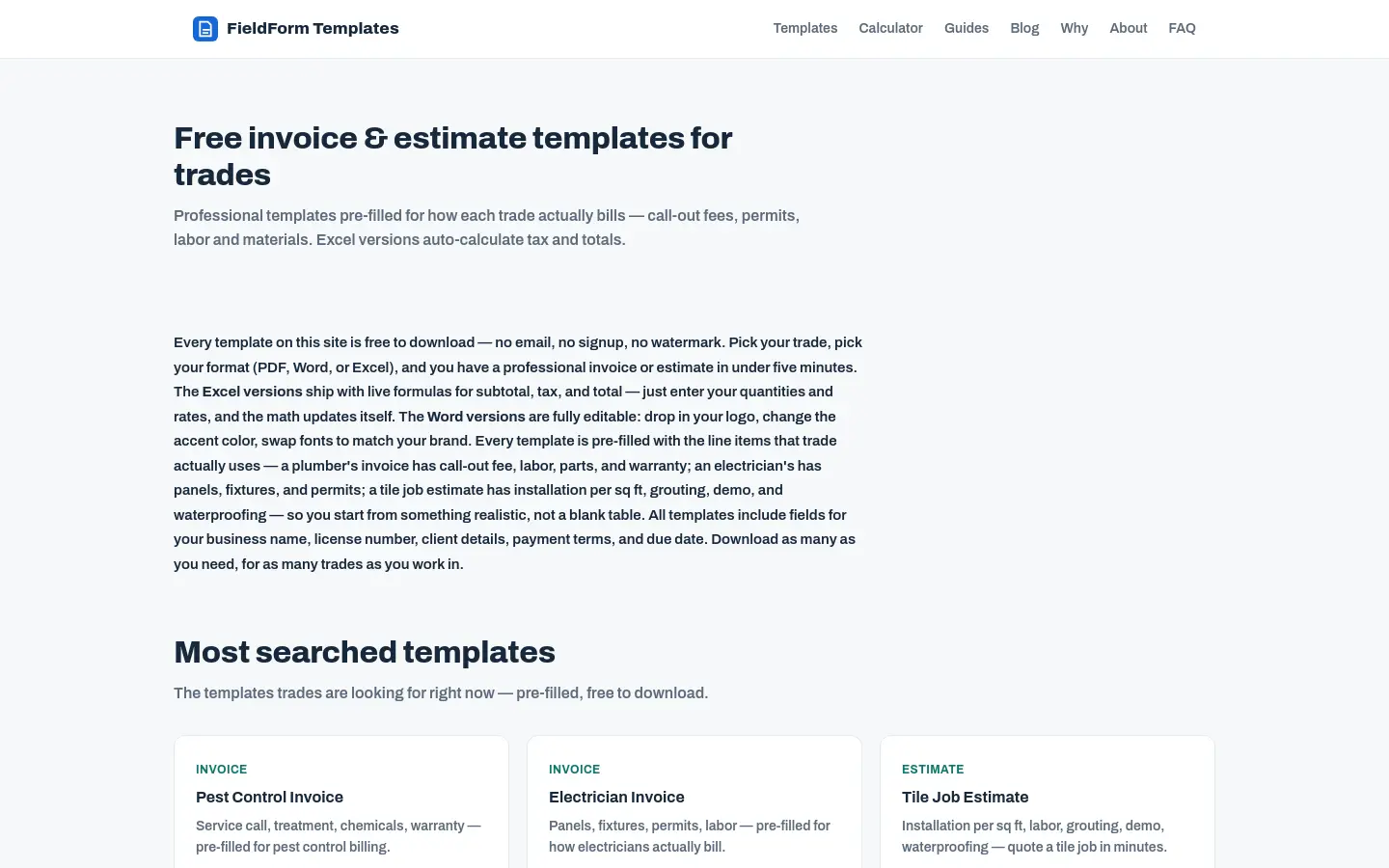Navigate to the About page
This screenshot has width=1389, height=868.
click(1128, 29)
